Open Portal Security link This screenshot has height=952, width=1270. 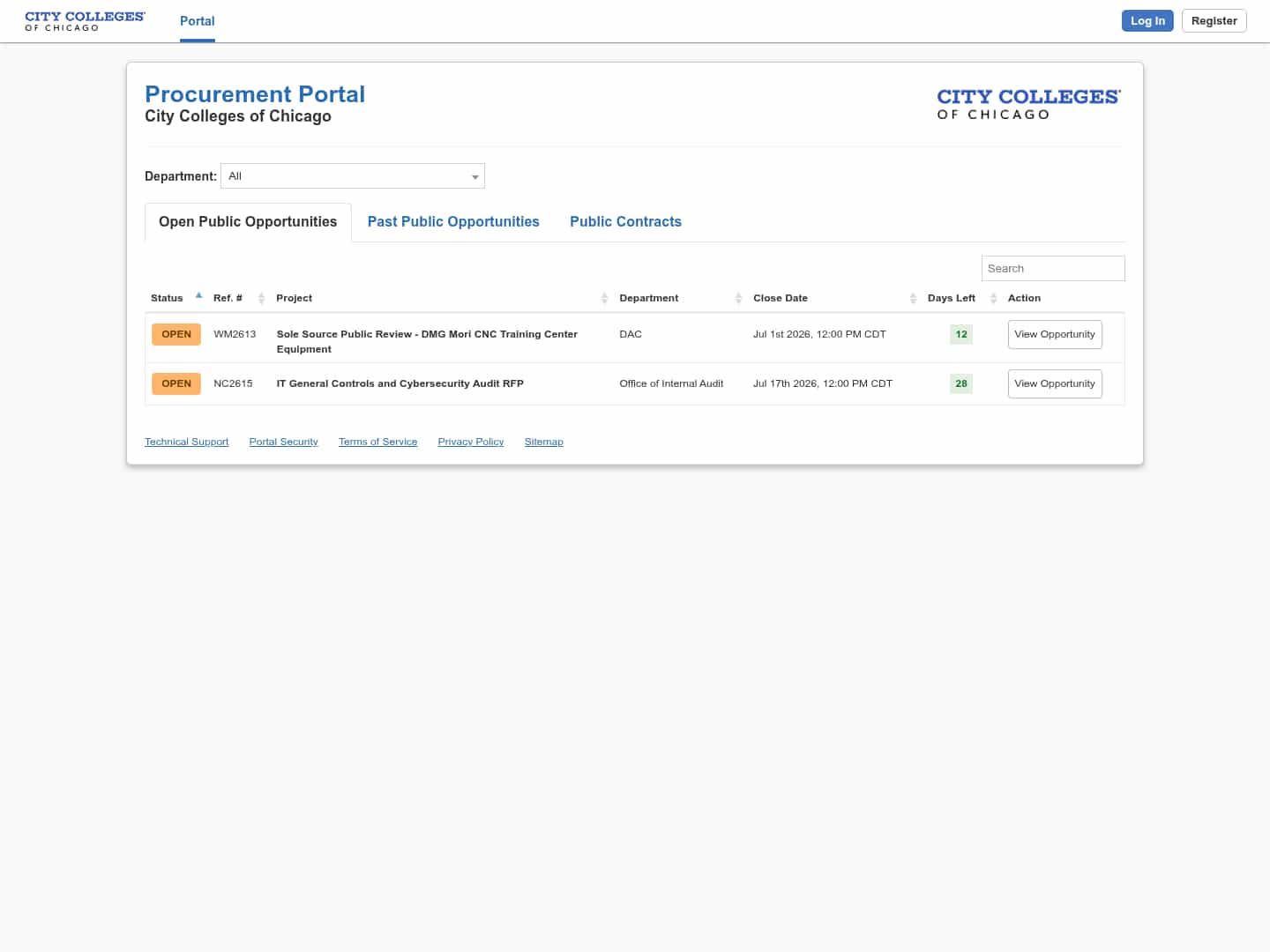(283, 442)
